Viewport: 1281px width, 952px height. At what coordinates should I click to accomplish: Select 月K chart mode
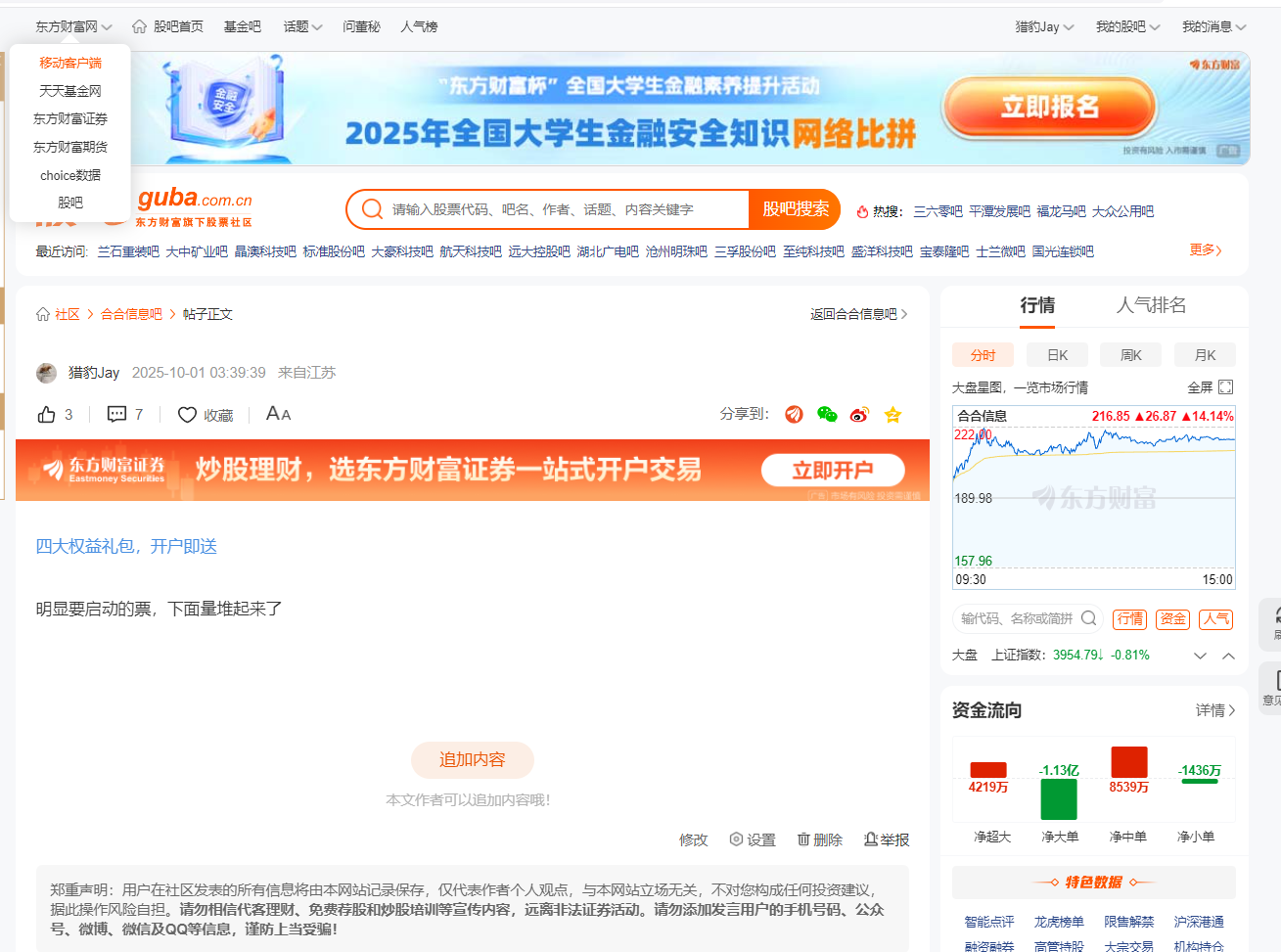1206,355
